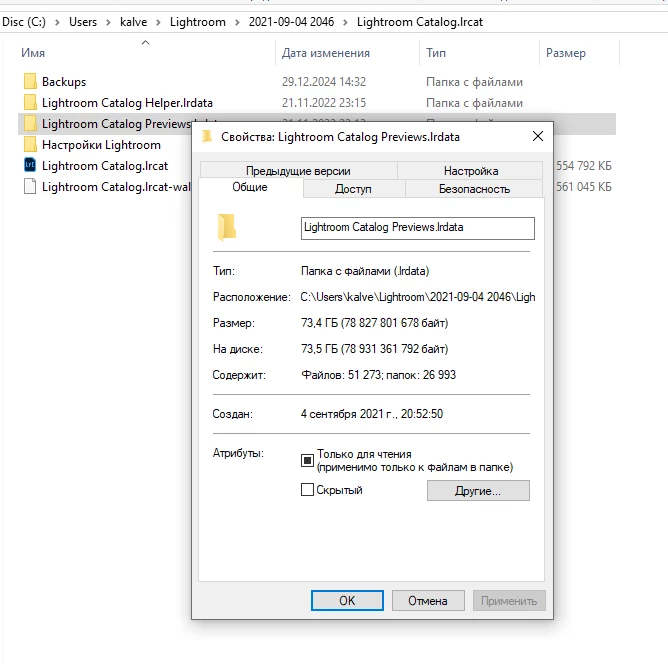Go to Disc (C:) in breadcrumb

click(x=24, y=22)
